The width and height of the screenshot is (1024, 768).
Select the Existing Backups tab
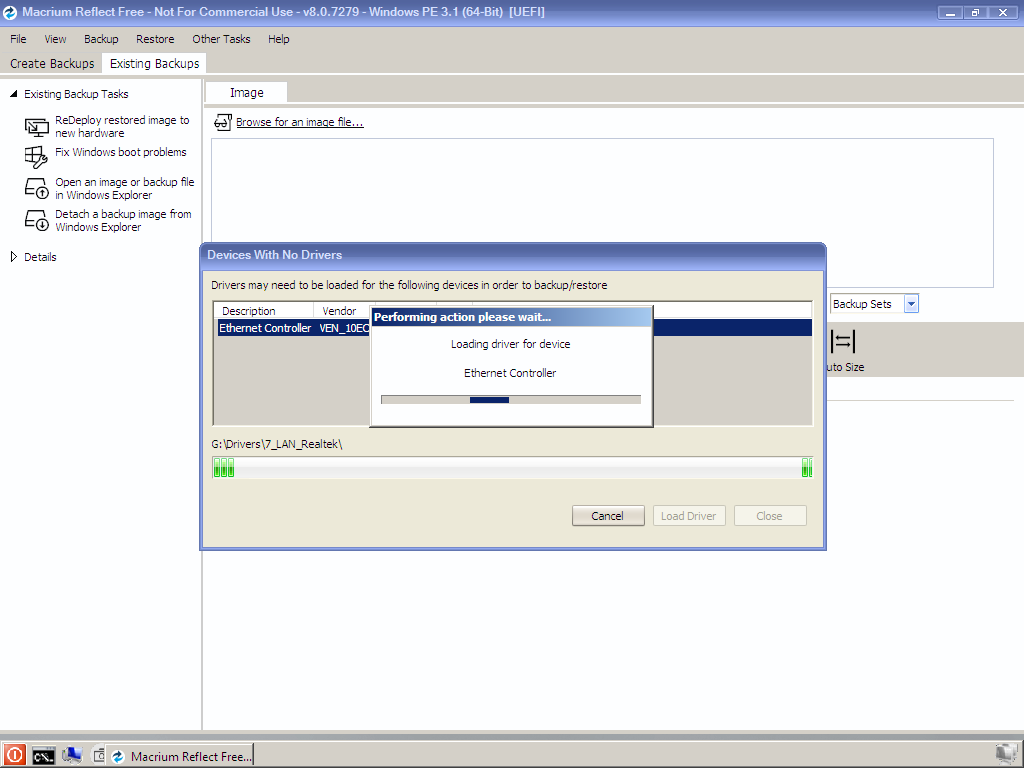click(154, 63)
